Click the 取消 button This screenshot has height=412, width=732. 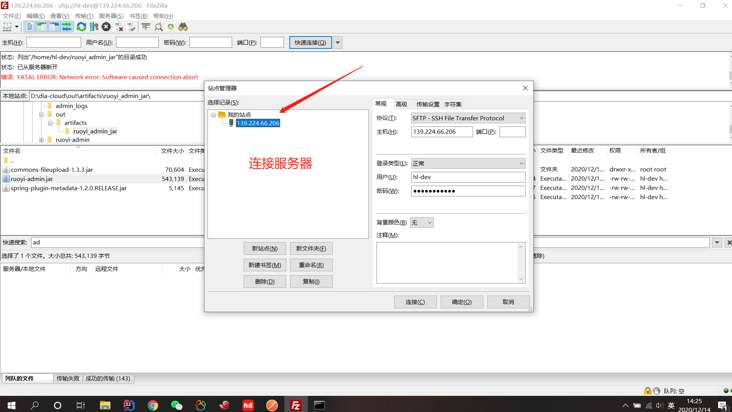[x=508, y=302]
